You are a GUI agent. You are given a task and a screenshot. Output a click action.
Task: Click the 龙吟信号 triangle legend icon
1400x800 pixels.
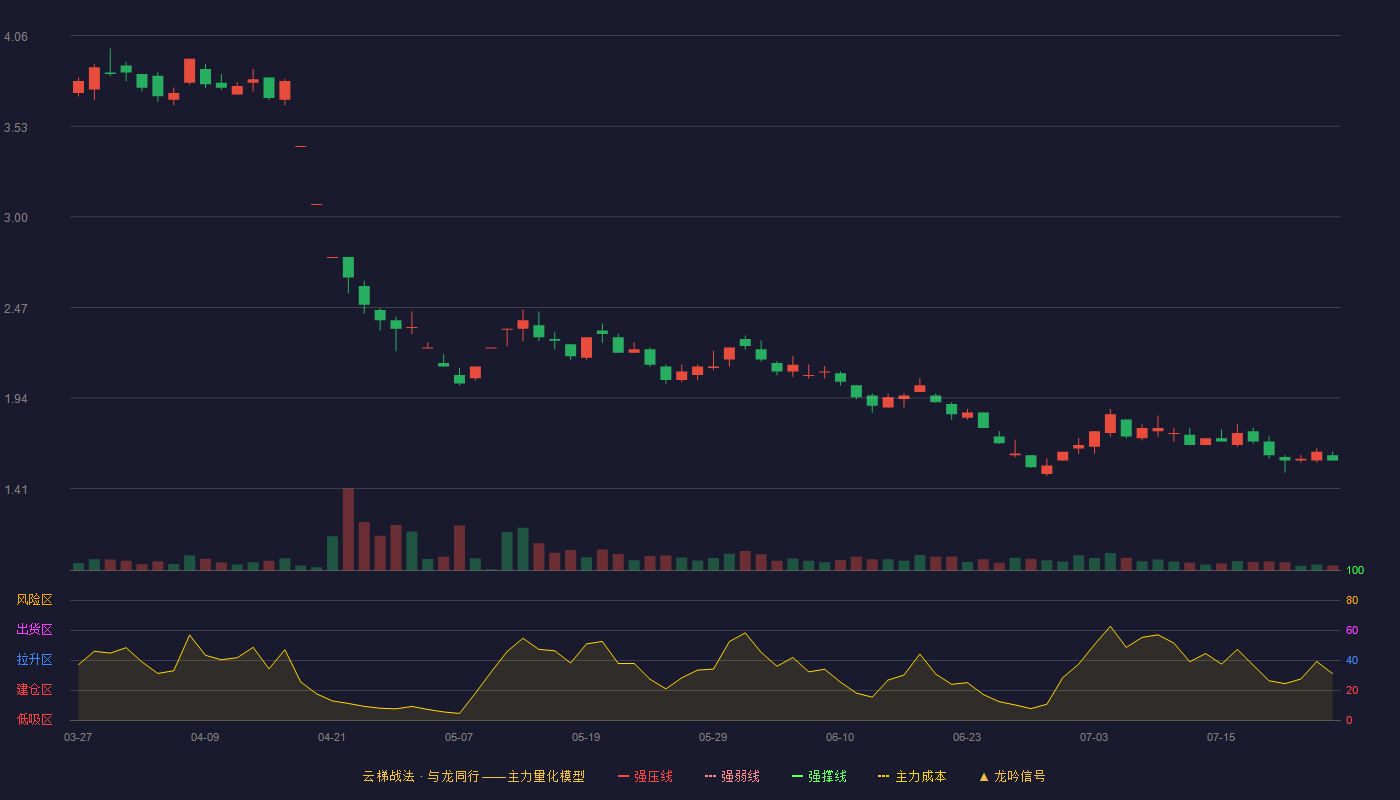[x=984, y=776]
